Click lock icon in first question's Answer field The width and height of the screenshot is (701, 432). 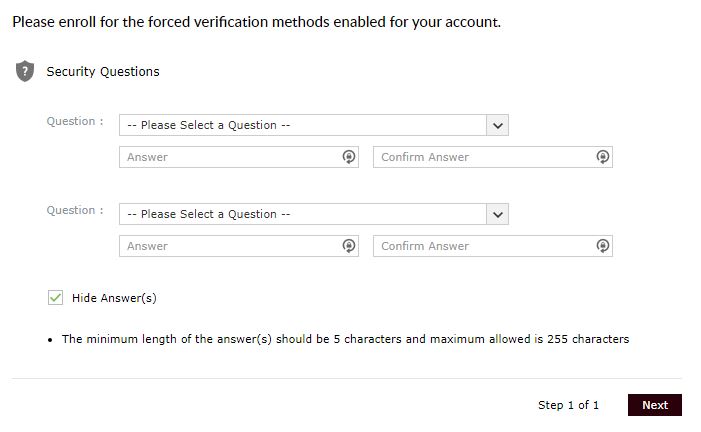[349, 157]
